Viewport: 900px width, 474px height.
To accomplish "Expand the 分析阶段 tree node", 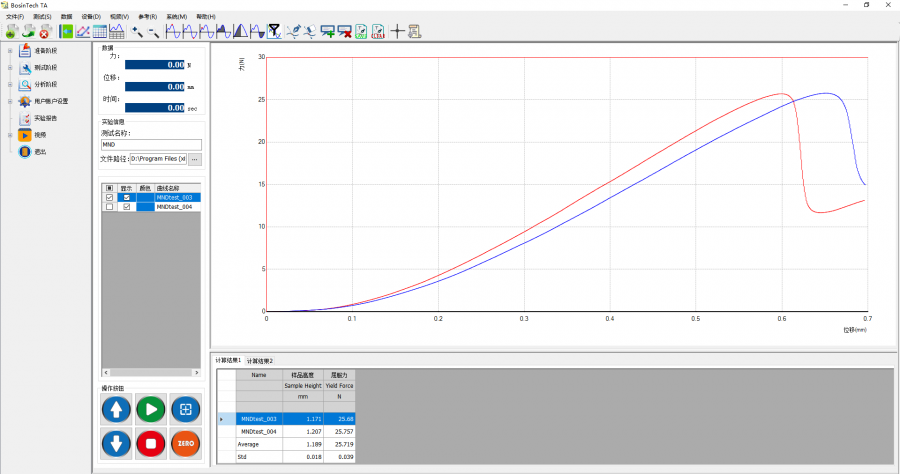I will click(9, 84).
